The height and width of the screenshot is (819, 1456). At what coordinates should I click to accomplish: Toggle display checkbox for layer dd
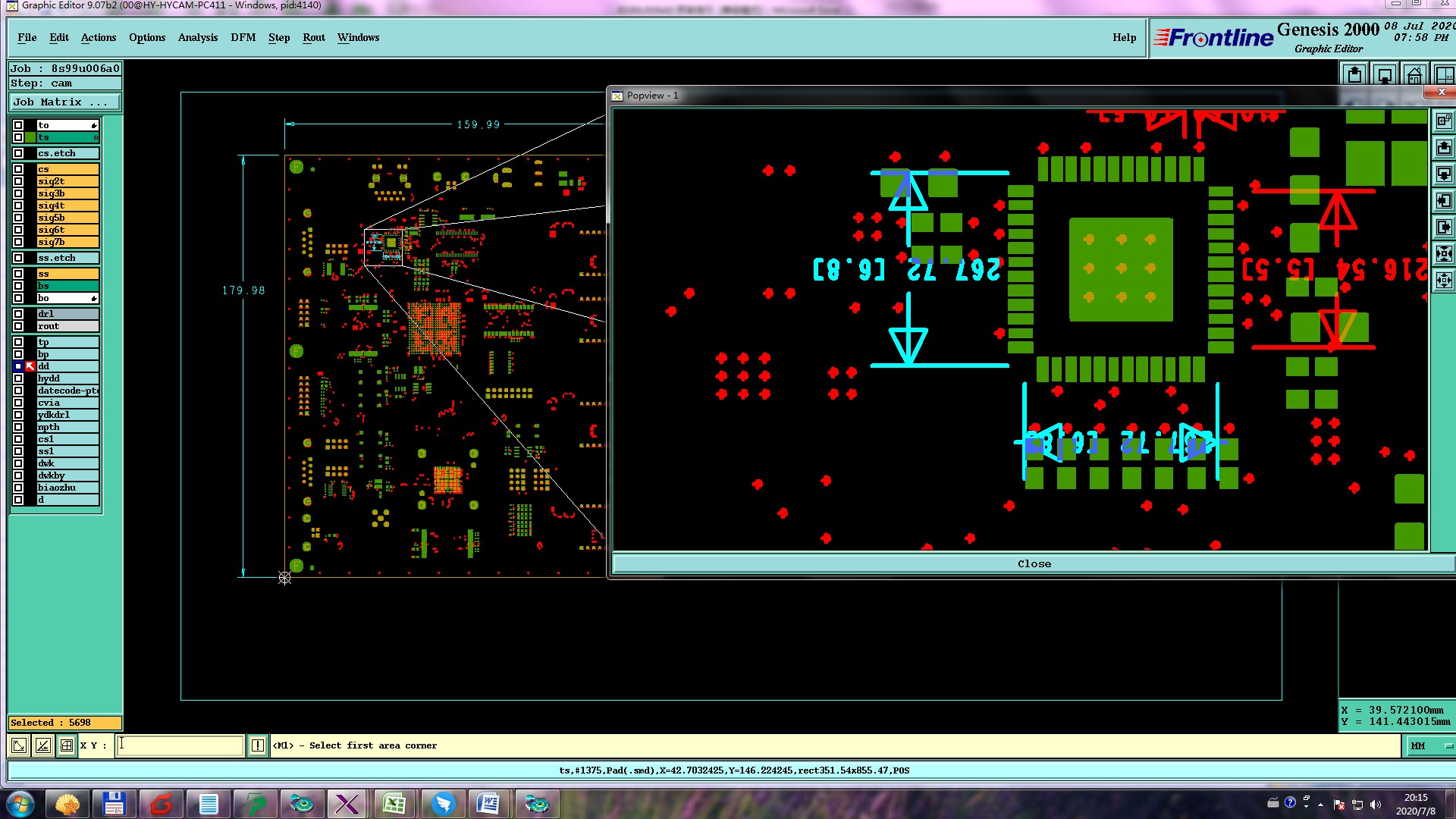coord(18,366)
